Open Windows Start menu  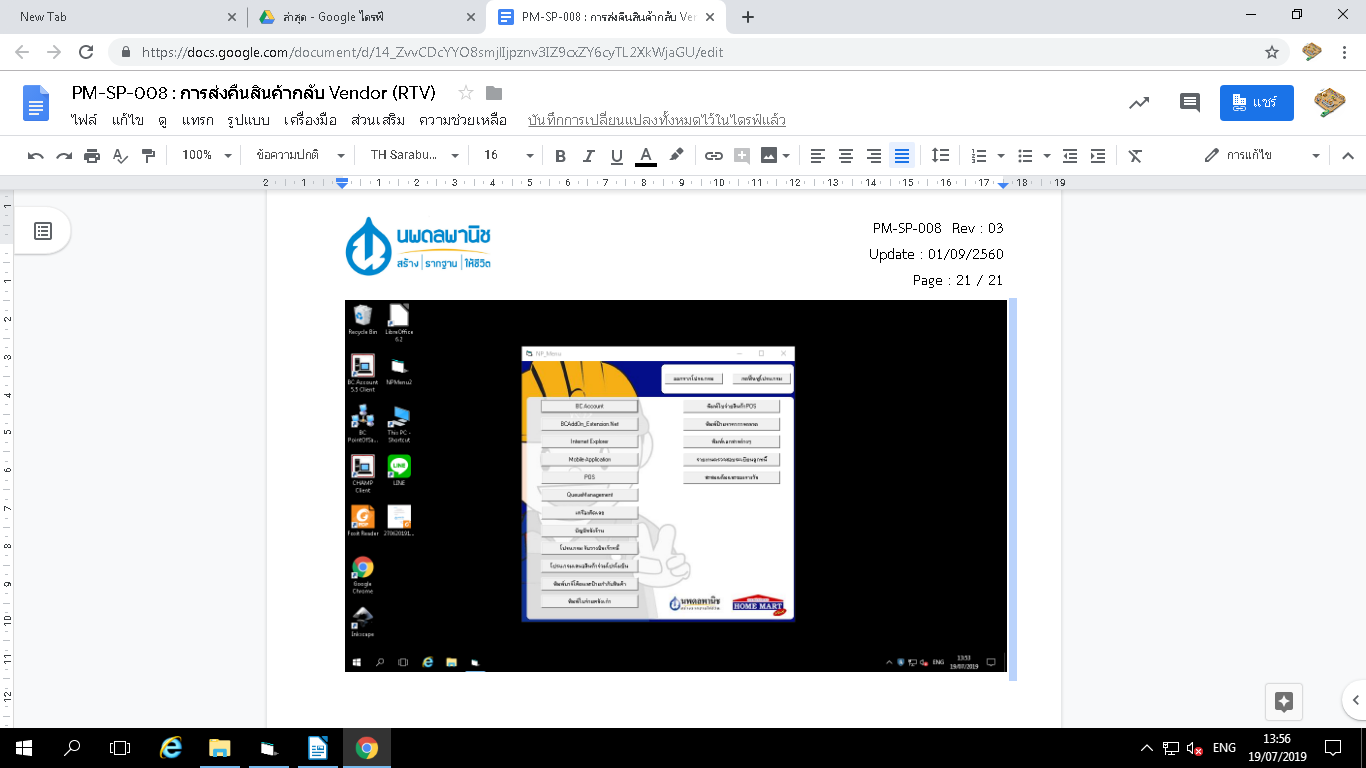point(24,748)
